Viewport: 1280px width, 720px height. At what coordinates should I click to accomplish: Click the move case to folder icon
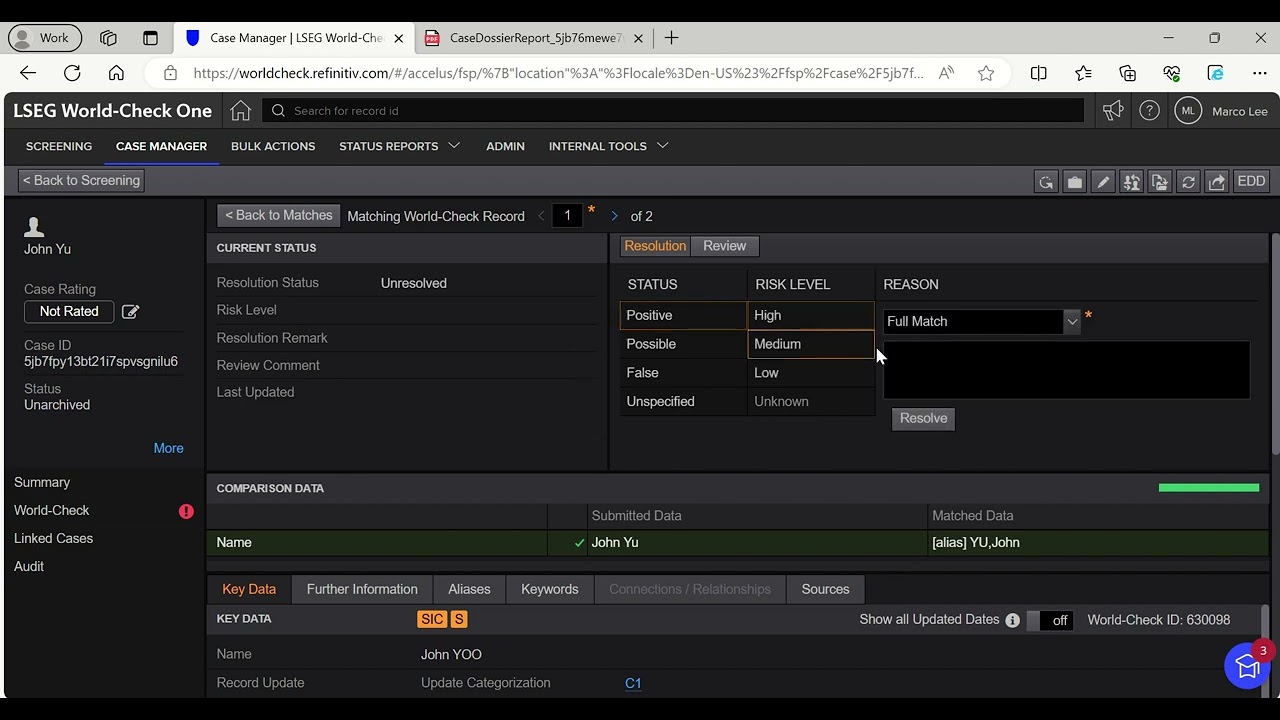click(x=1160, y=181)
